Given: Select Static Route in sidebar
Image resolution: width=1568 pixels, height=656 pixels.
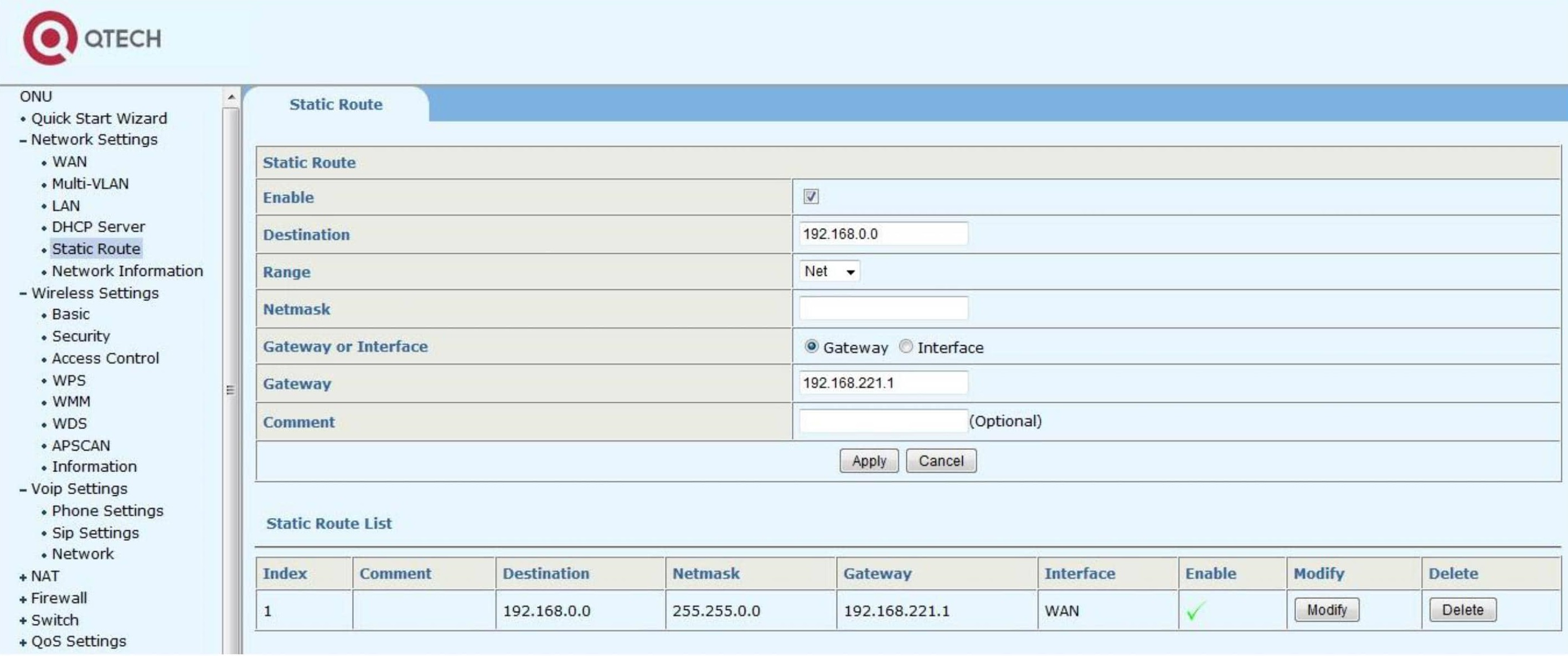Looking at the screenshot, I should [96, 249].
